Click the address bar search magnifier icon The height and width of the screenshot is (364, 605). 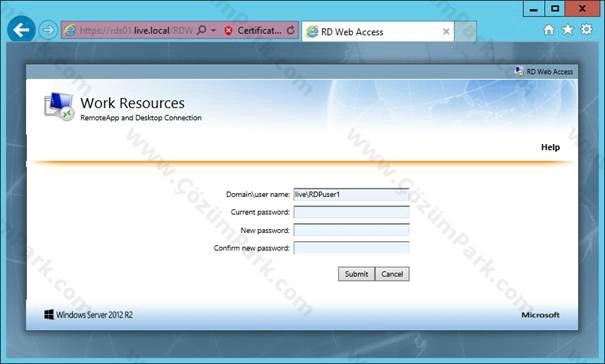[201, 30]
